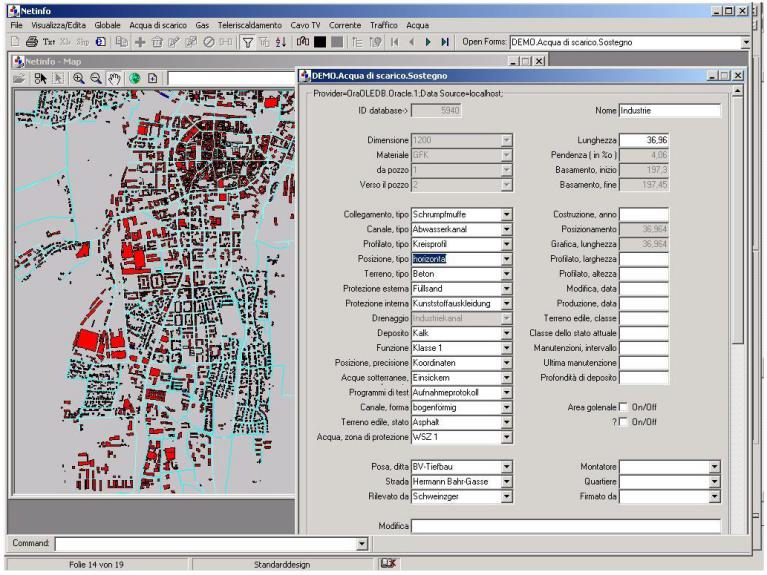Open the Acqua di scarico menu
The image size is (767, 575).
(158, 24)
